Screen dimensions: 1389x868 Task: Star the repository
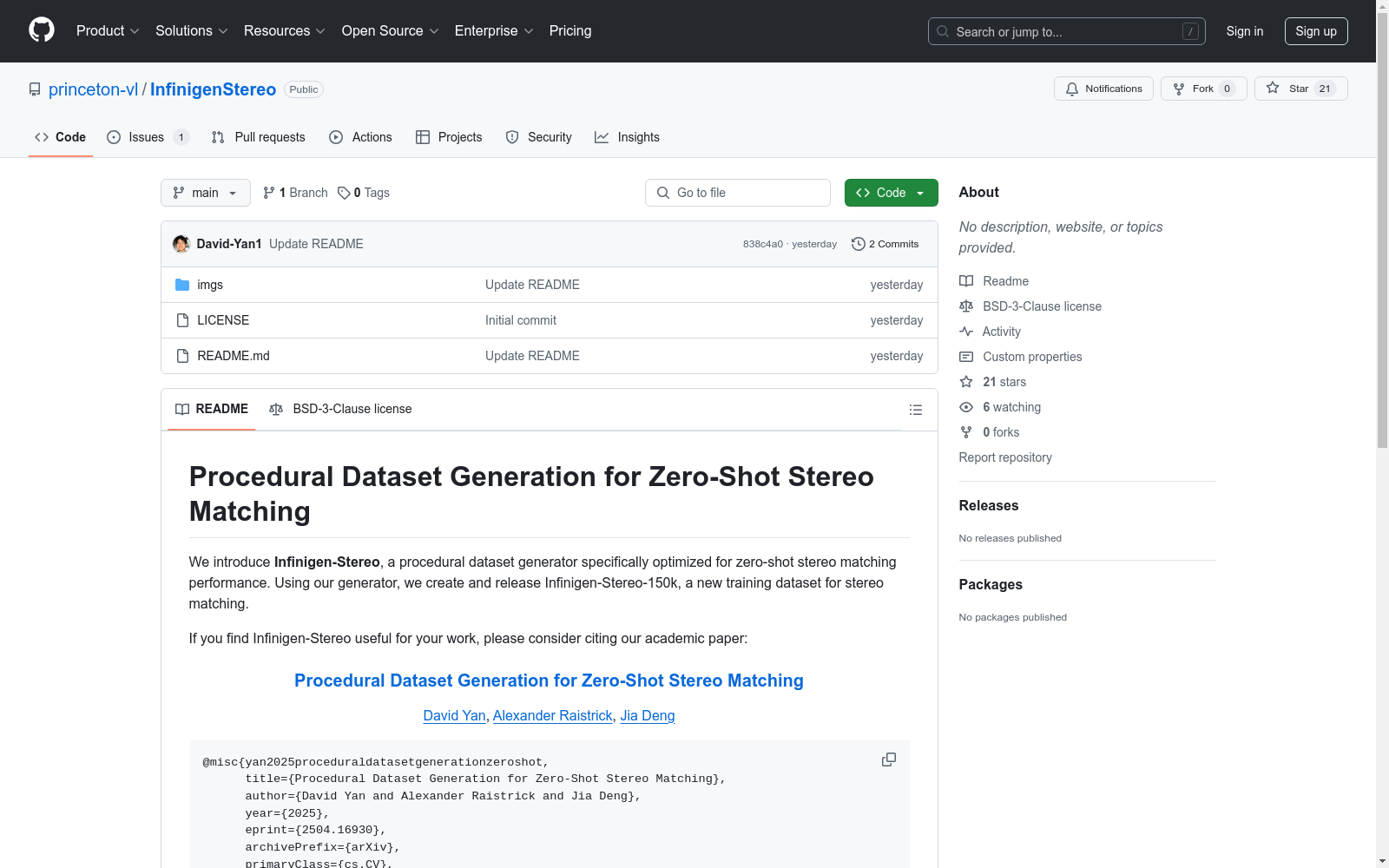(1300, 89)
